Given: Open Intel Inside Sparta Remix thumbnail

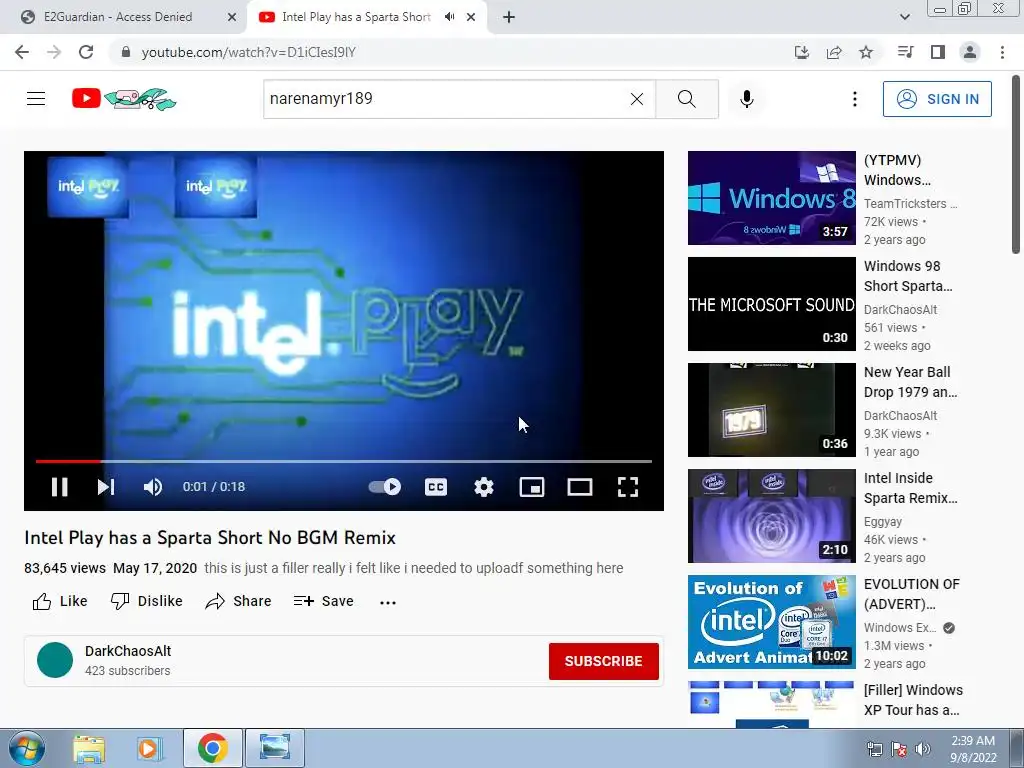Looking at the screenshot, I should click(x=771, y=516).
